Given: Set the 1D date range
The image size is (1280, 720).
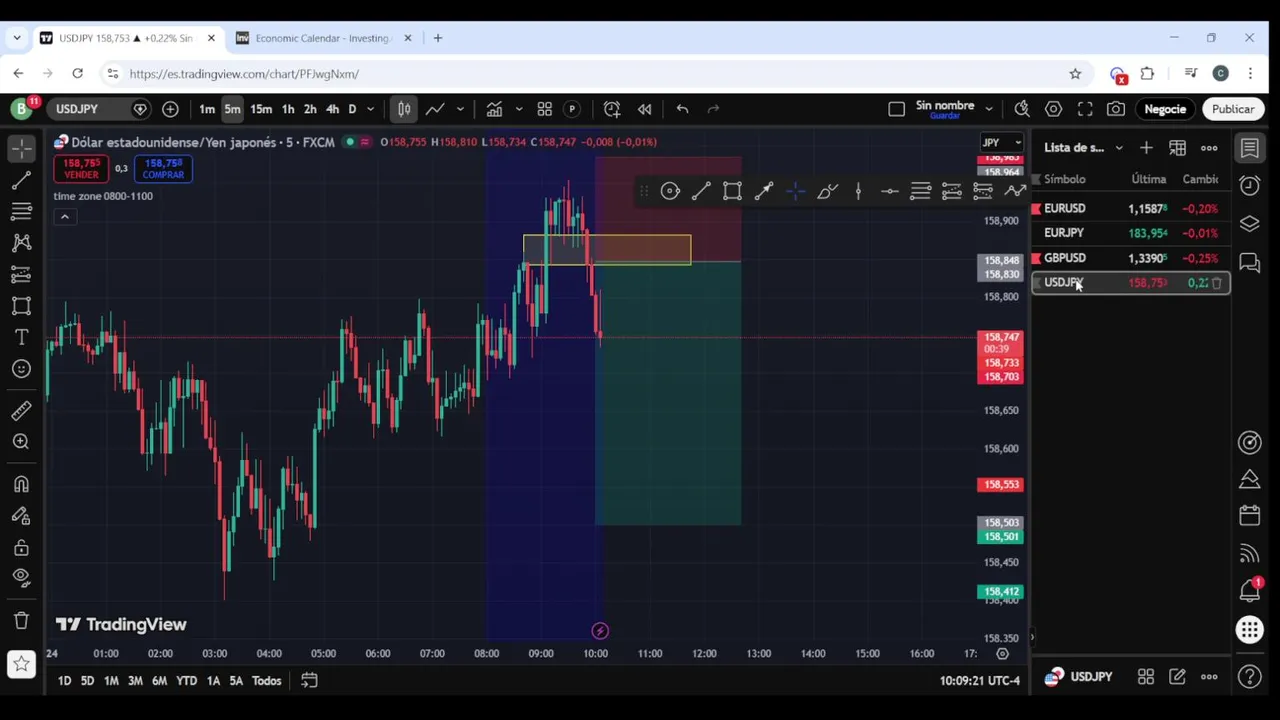Looking at the screenshot, I should coord(64,681).
